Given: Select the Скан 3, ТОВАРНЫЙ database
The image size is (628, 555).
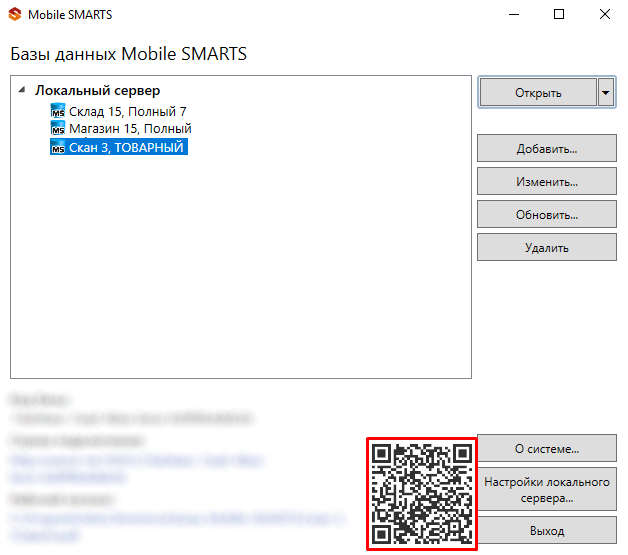Looking at the screenshot, I should coord(126,147).
